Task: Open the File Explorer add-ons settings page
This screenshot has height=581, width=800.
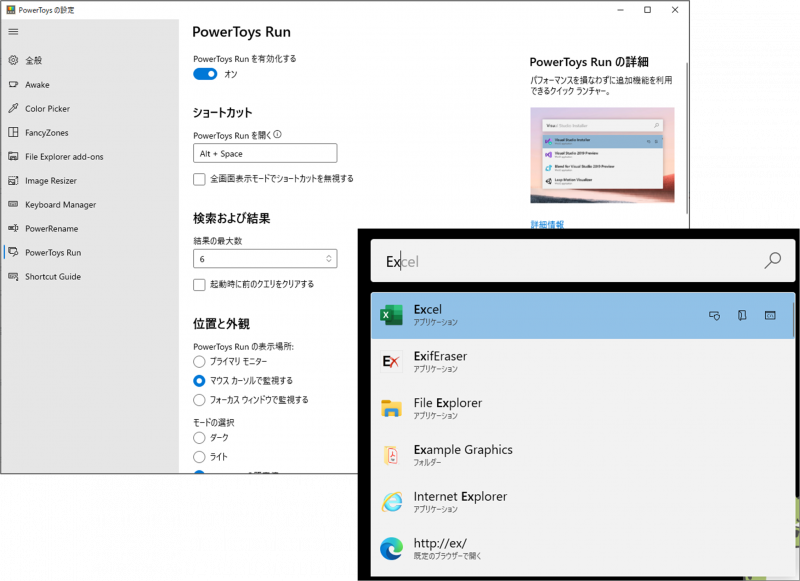Action: (89, 156)
